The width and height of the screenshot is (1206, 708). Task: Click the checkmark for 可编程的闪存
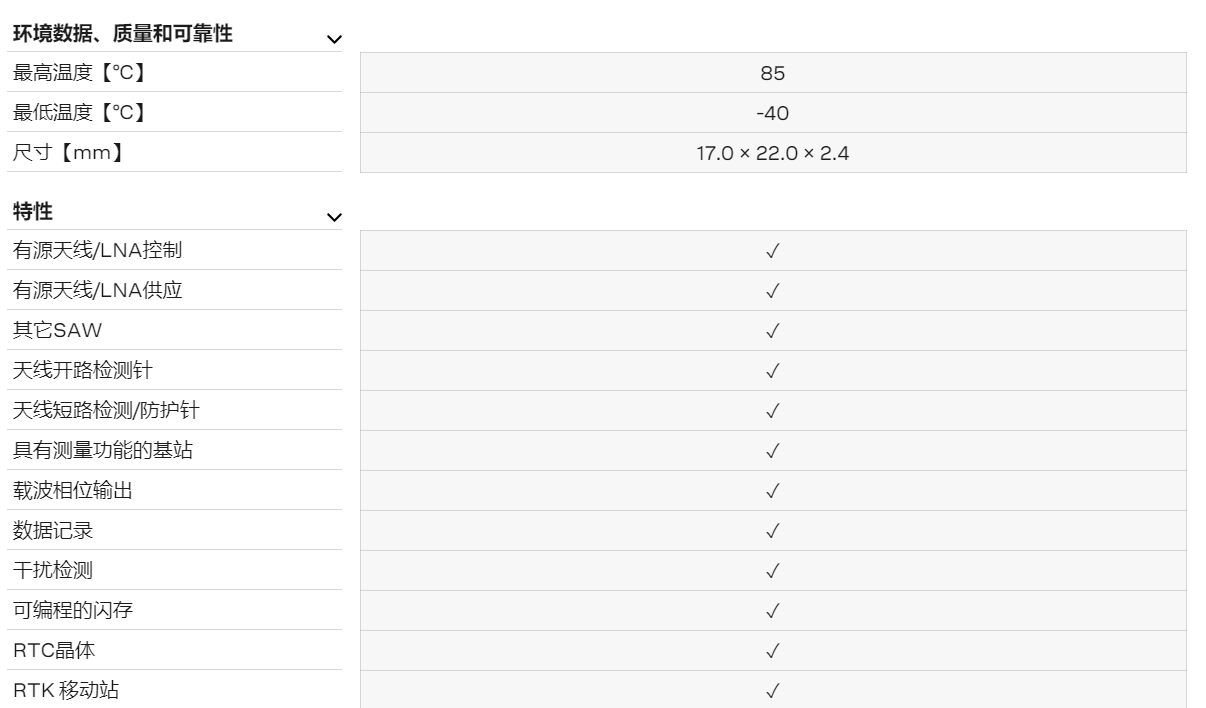click(x=772, y=611)
